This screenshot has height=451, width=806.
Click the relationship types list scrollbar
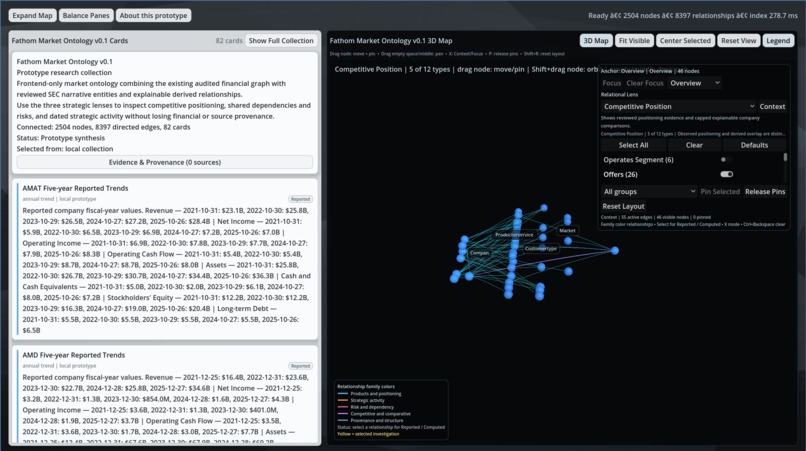point(785,157)
